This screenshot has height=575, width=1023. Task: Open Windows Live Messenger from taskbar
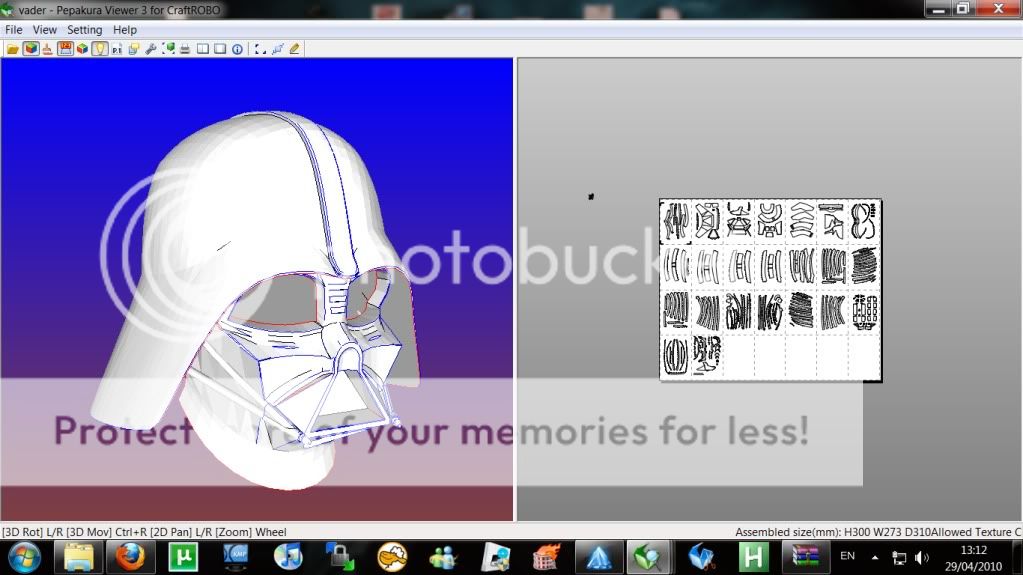coord(444,558)
